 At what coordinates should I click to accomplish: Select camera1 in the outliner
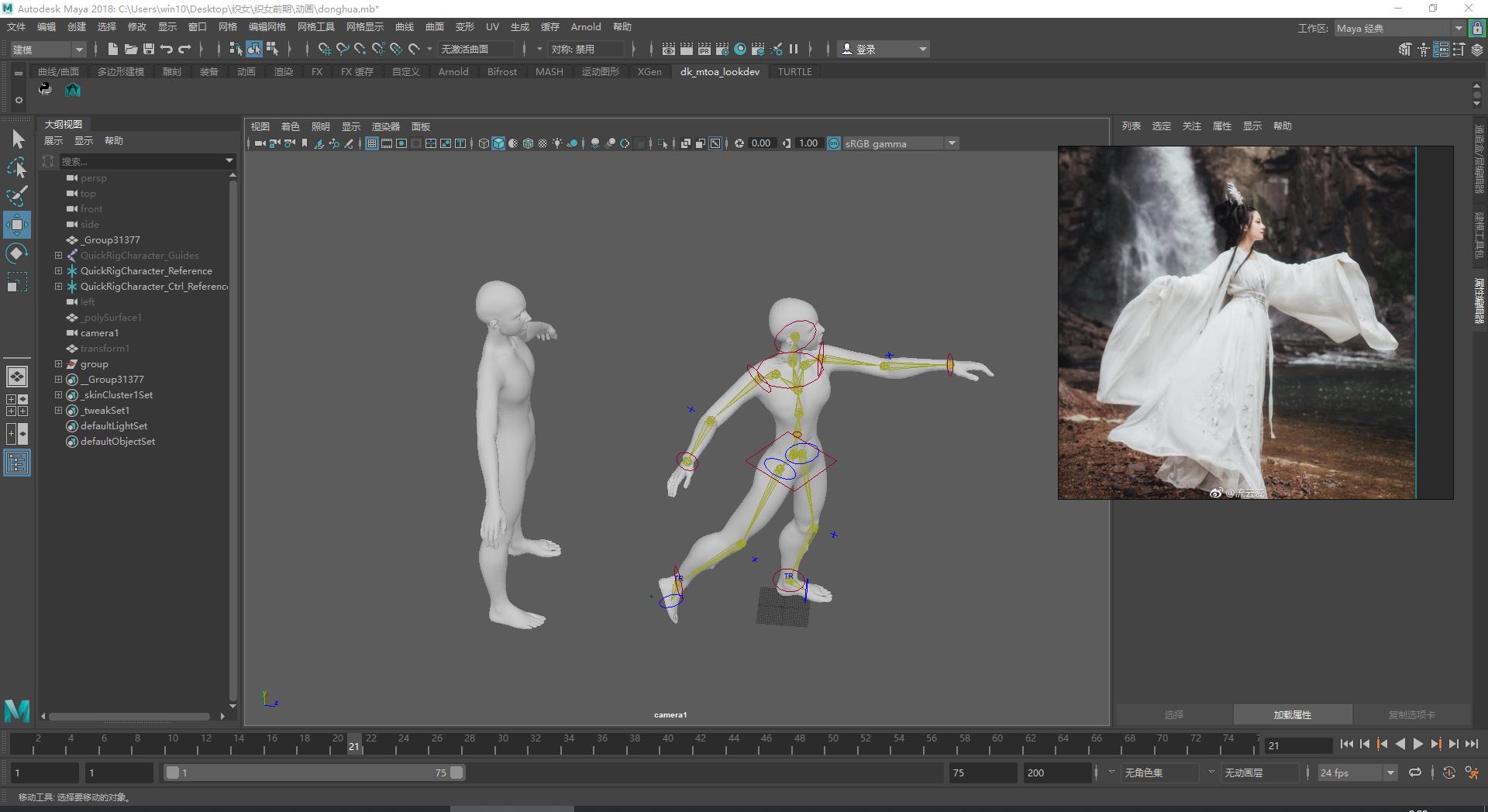pos(99,333)
